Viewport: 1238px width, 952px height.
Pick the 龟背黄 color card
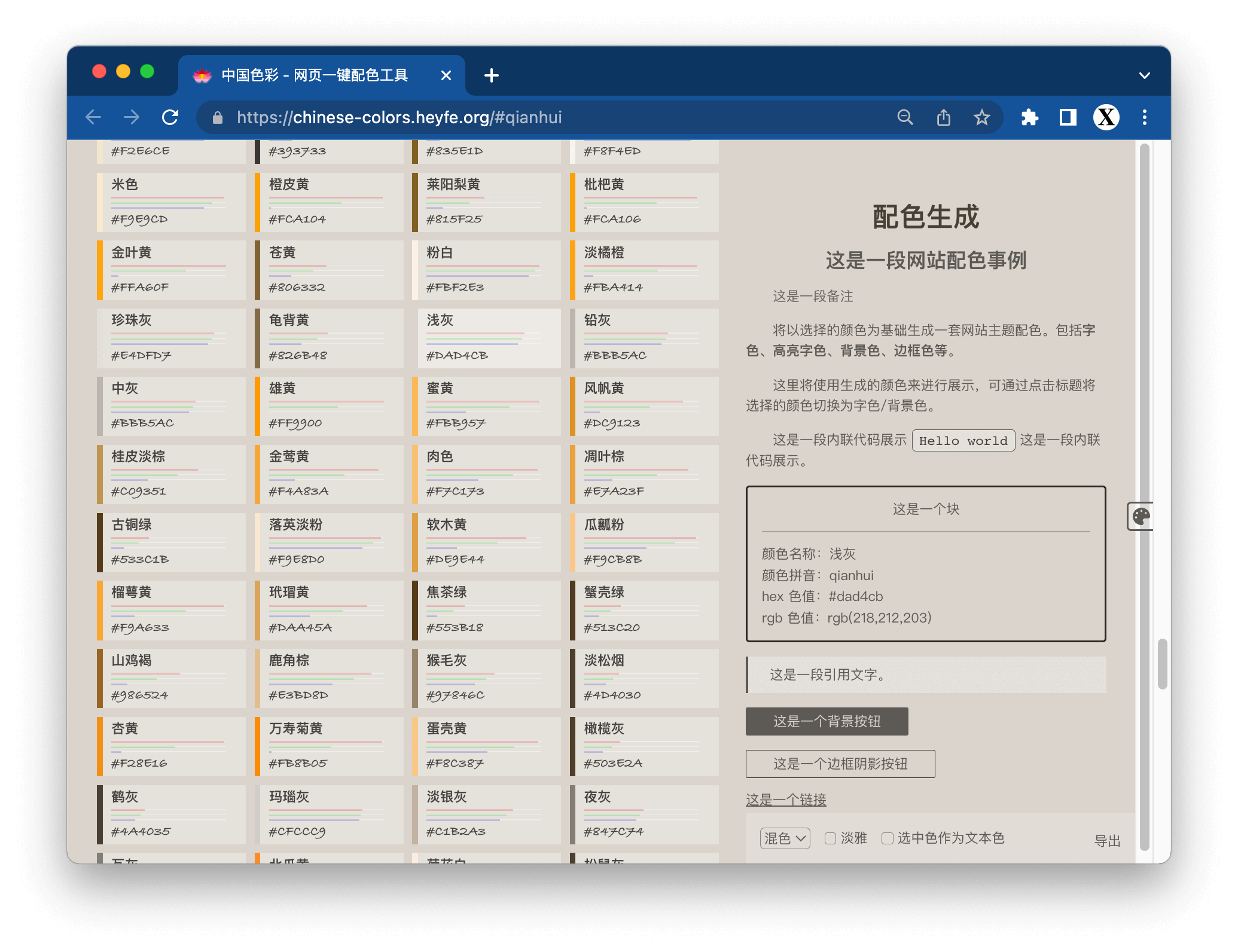point(329,338)
